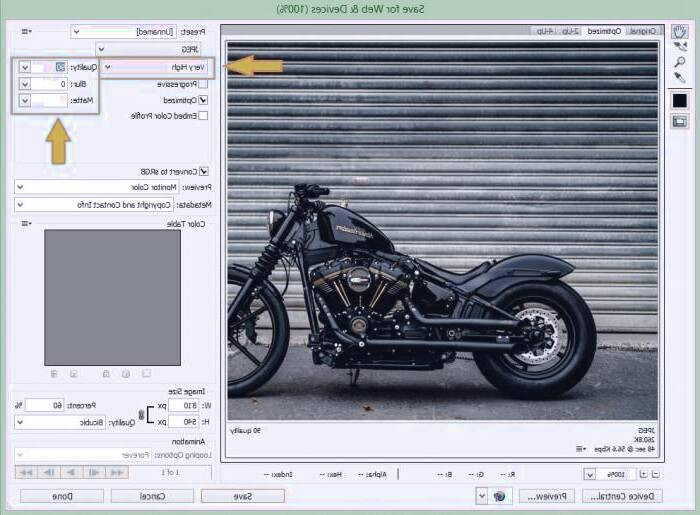Image resolution: width=700 pixels, height=515 pixels.
Task: Click the Preview... button
Action: coord(547,496)
